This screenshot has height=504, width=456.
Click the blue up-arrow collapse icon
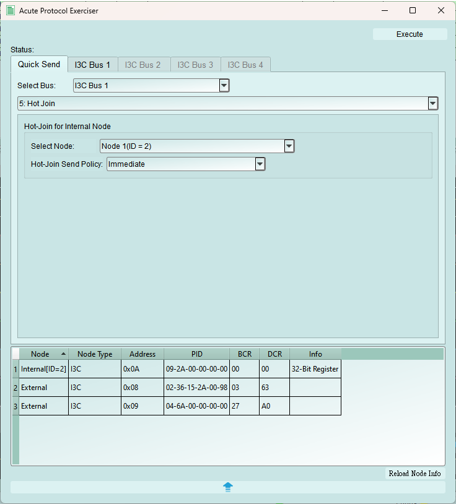click(228, 487)
